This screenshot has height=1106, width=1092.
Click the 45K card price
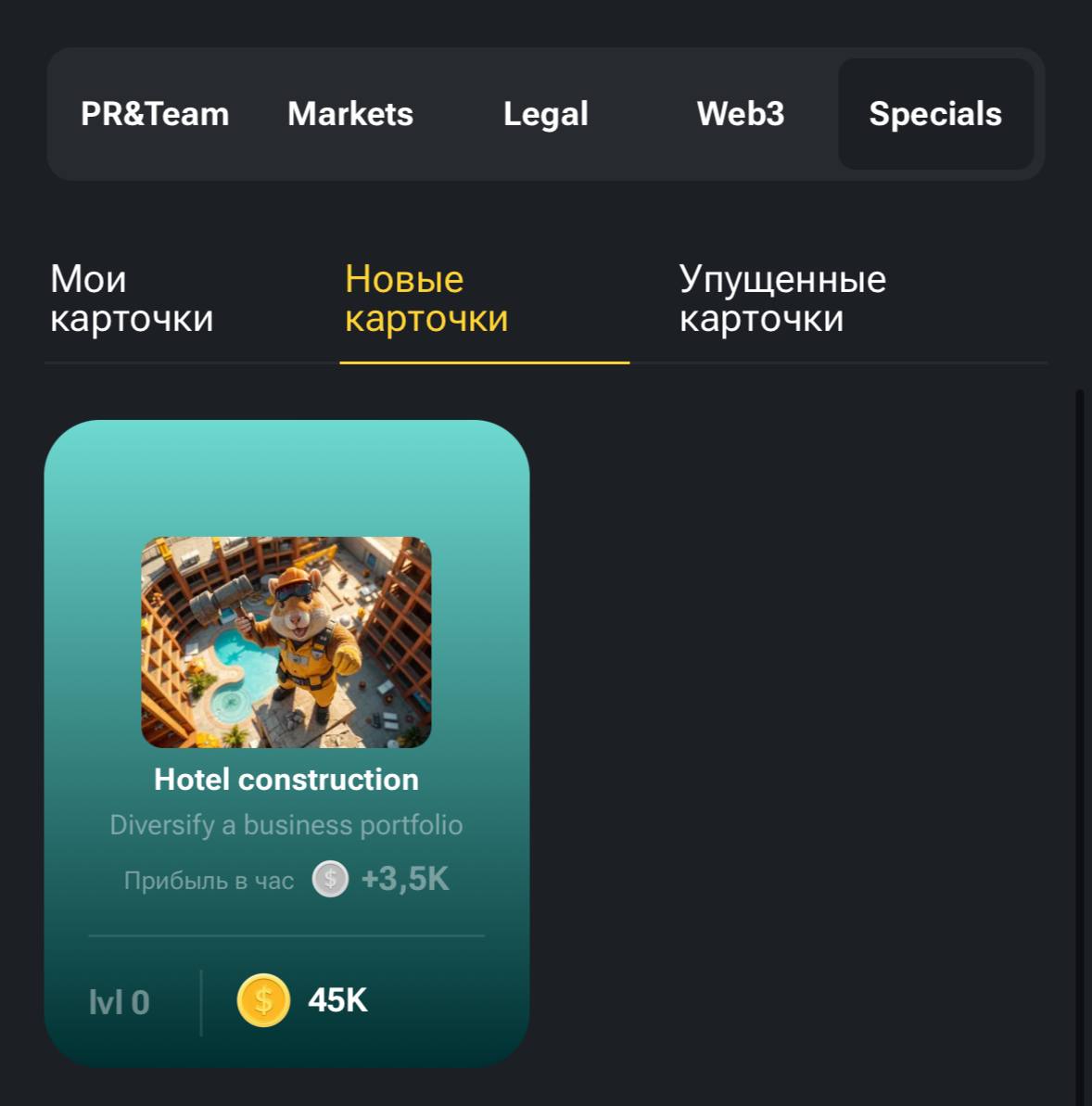point(338,1000)
